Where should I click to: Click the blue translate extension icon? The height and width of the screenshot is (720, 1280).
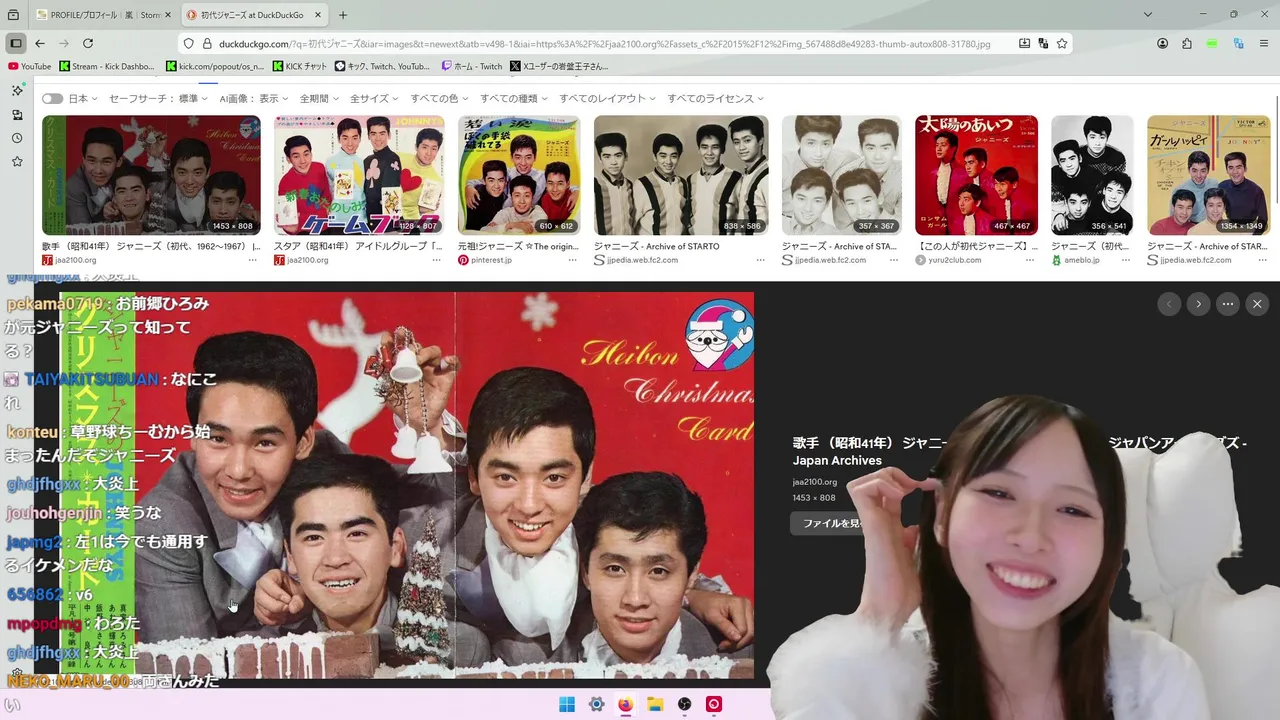(1238, 43)
